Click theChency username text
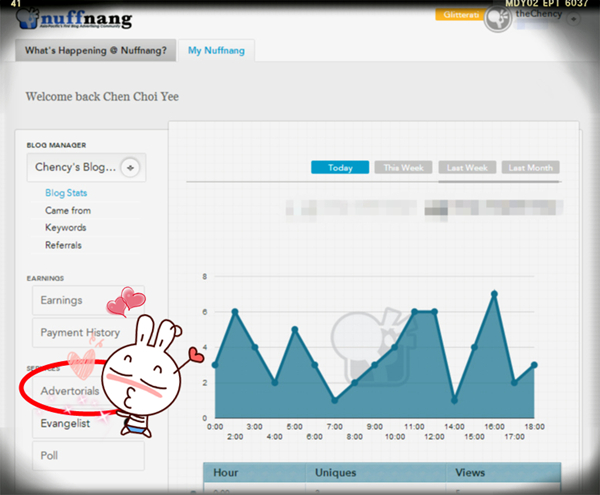The height and width of the screenshot is (495, 600). (x=539, y=13)
